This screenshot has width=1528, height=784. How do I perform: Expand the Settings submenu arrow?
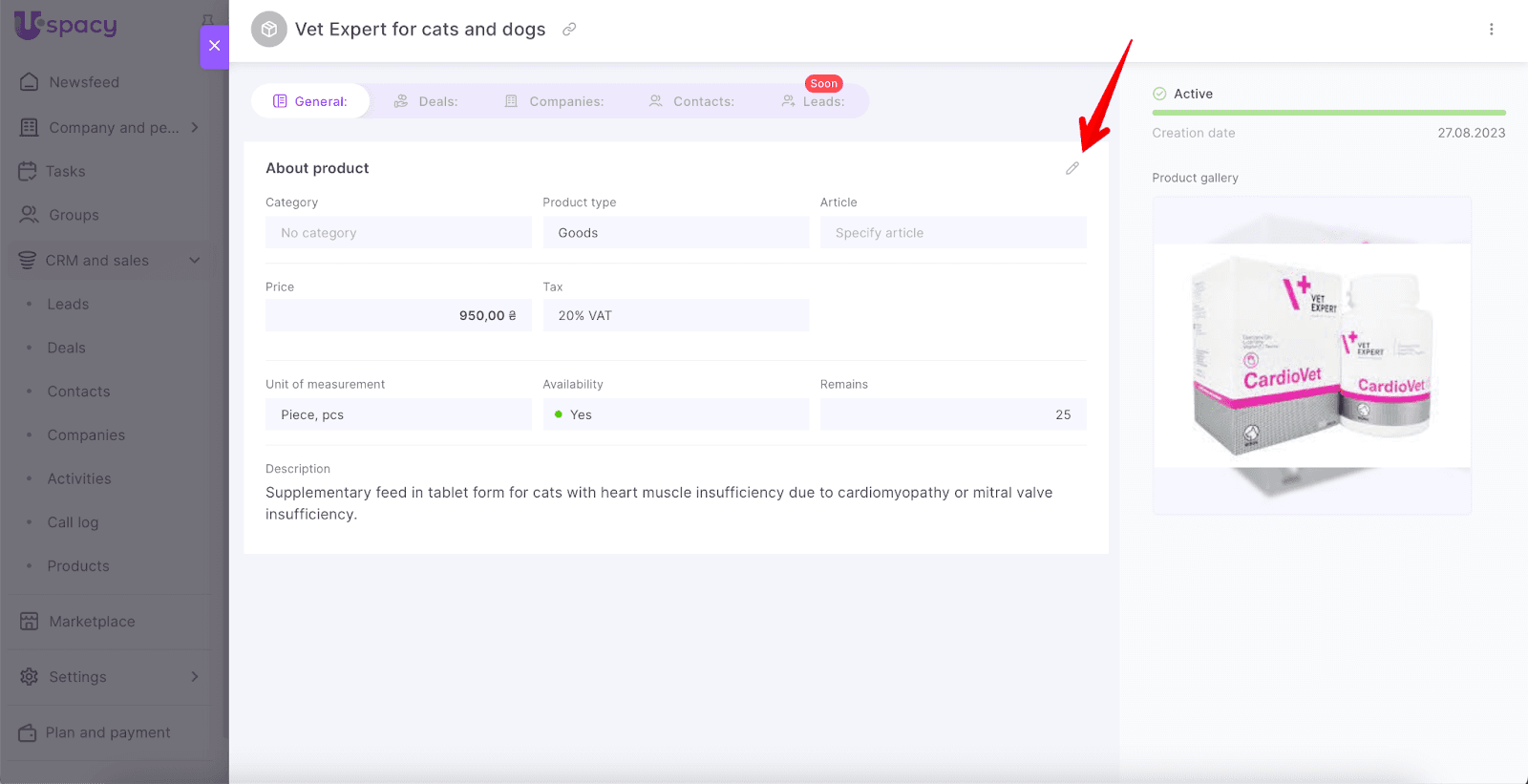pos(195,677)
